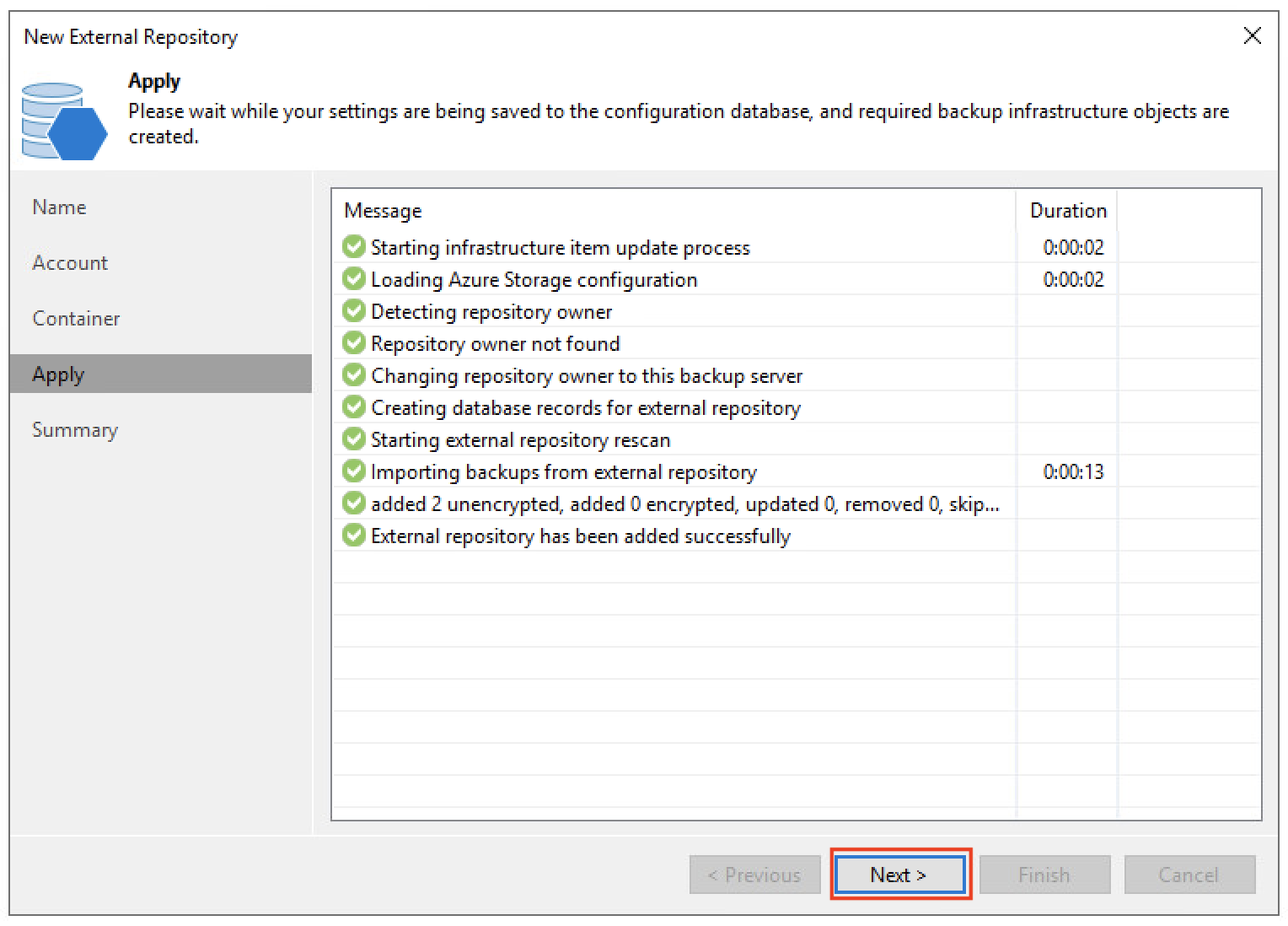Click green check beside Loading Azure Storage configuration
Screen dimensions: 1288x926
[x=354, y=279]
